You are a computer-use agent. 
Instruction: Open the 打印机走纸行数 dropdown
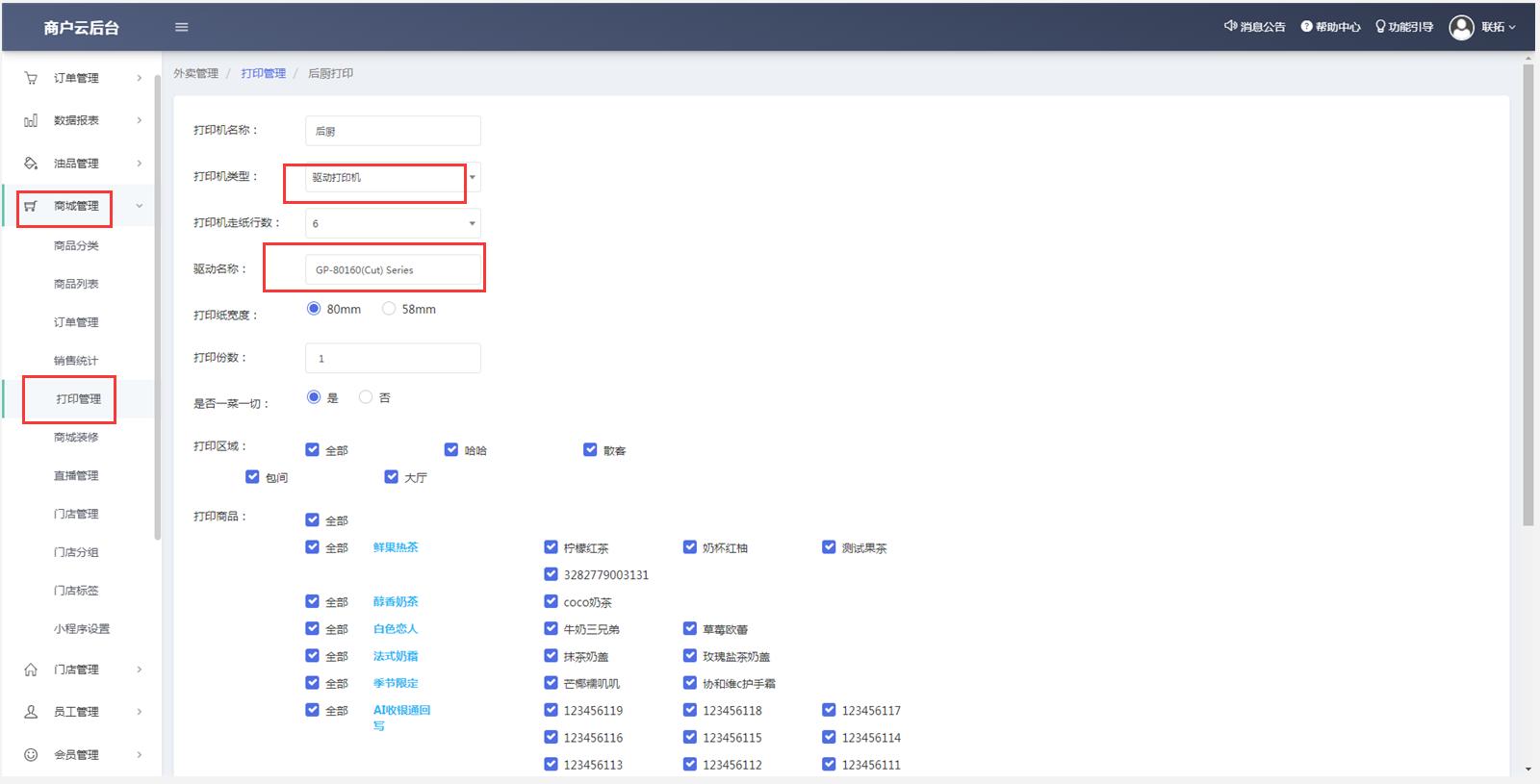(393, 223)
